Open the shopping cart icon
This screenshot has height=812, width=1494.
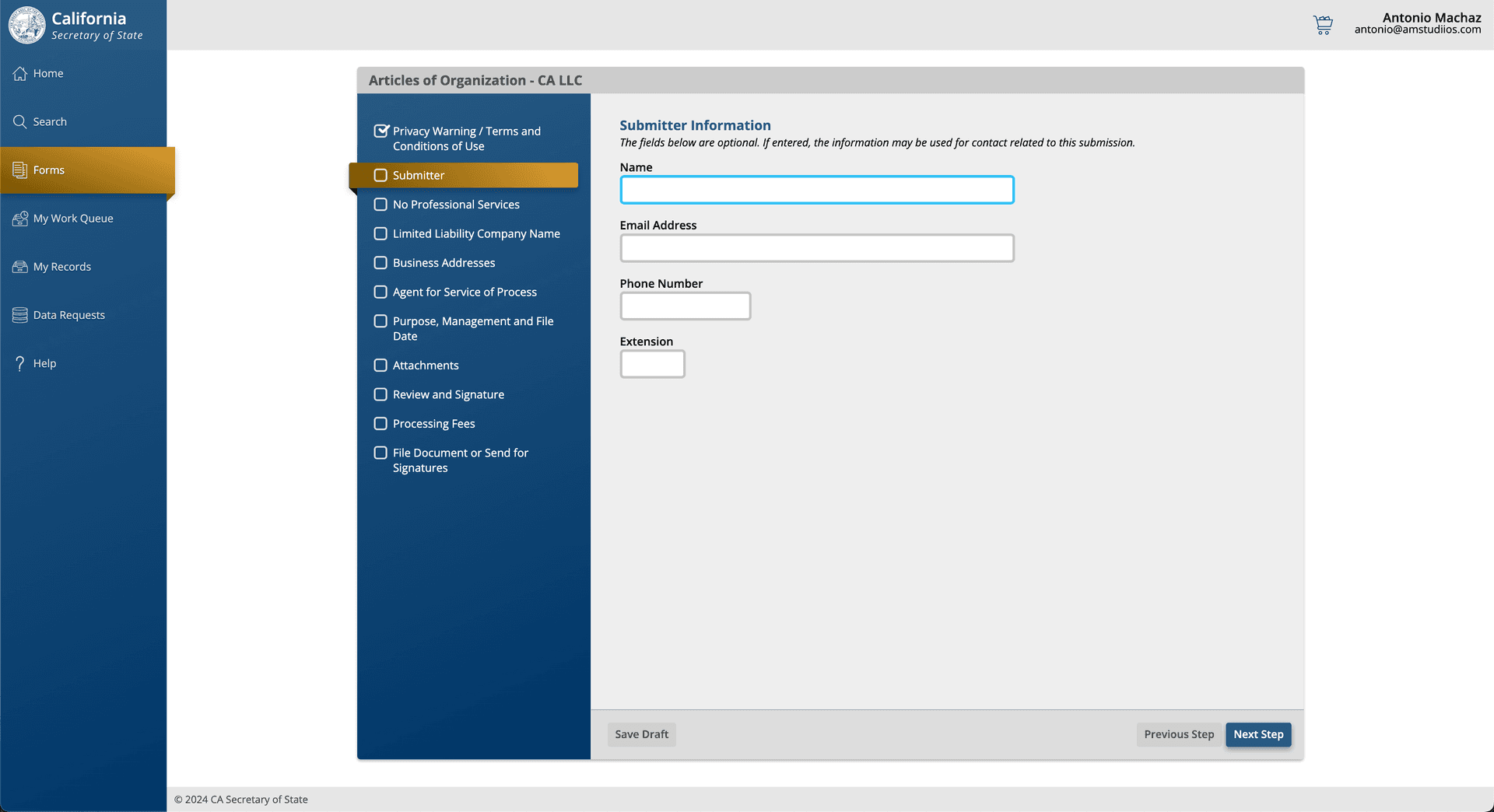click(1323, 24)
